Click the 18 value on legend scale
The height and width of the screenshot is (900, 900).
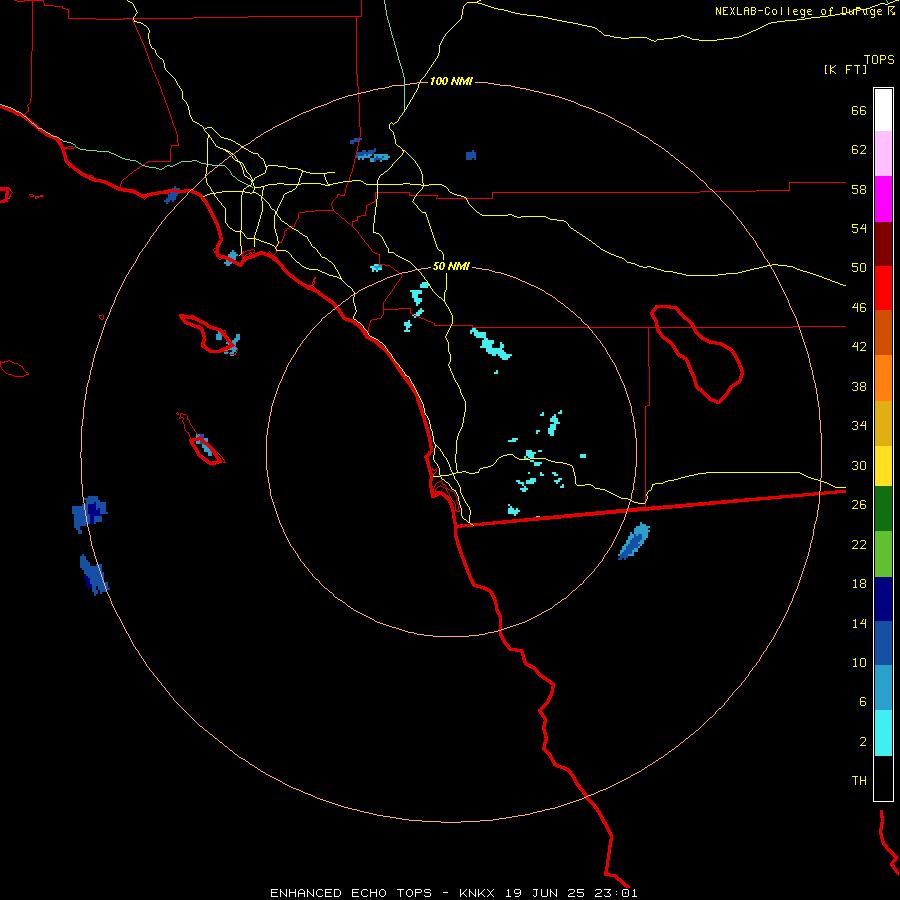pyautogui.click(x=859, y=584)
